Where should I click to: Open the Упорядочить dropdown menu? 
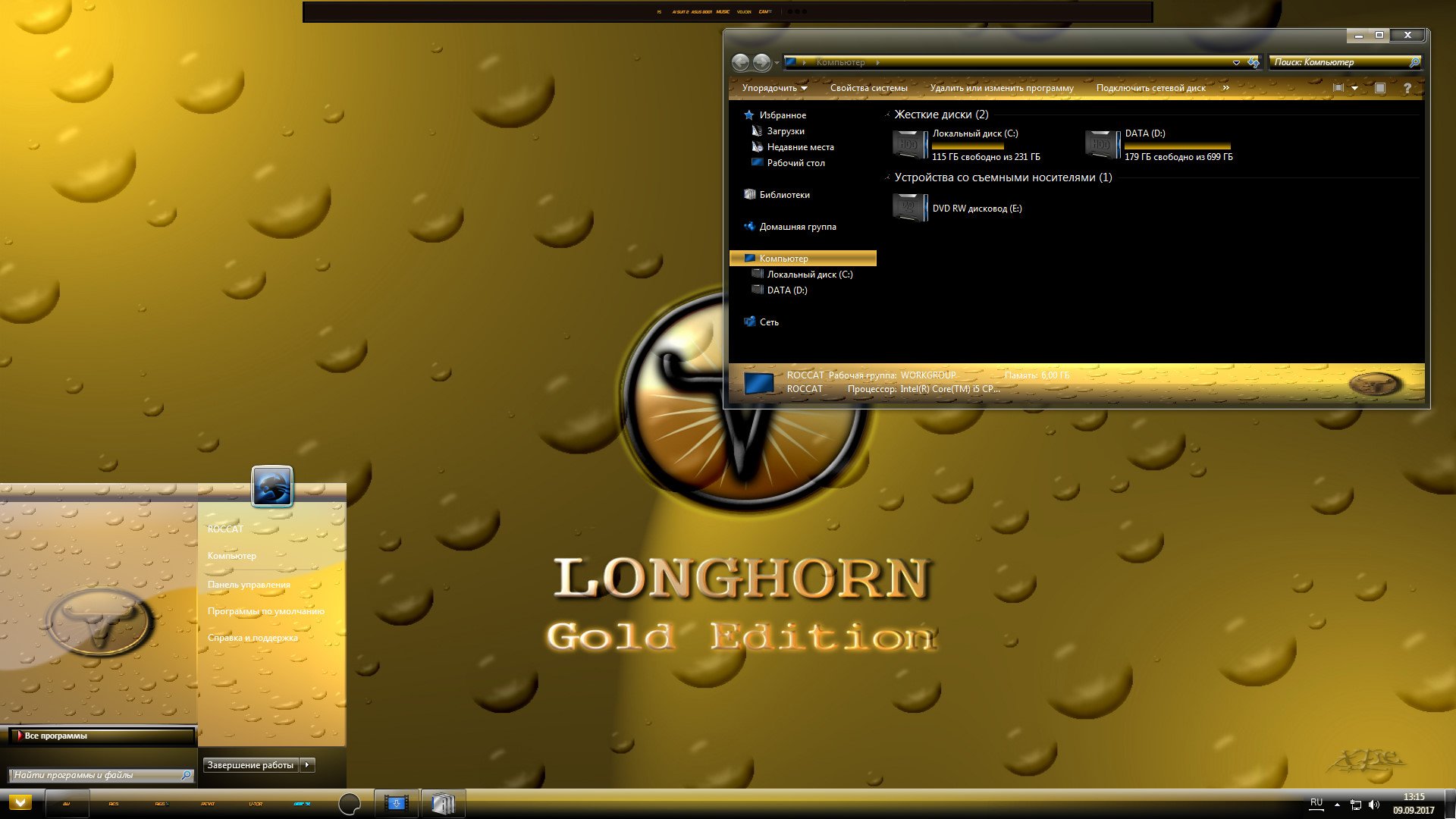(774, 88)
